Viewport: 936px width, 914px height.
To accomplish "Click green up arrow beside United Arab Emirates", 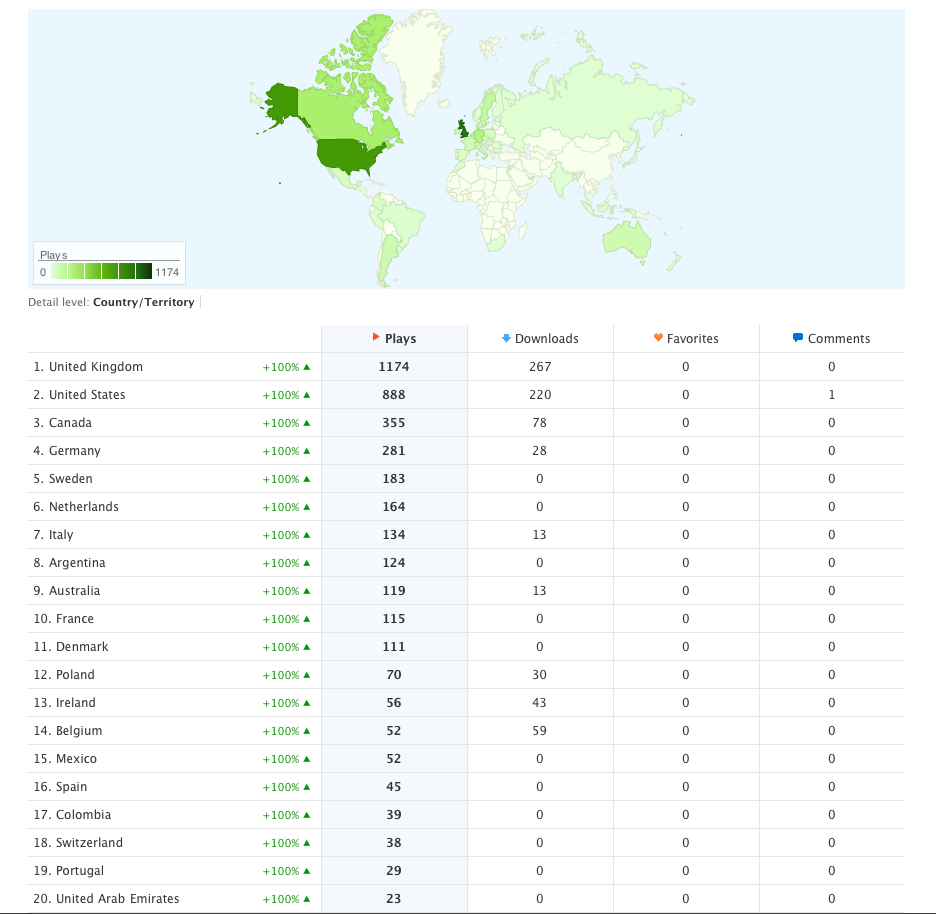I will pyautogui.click(x=306, y=899).
